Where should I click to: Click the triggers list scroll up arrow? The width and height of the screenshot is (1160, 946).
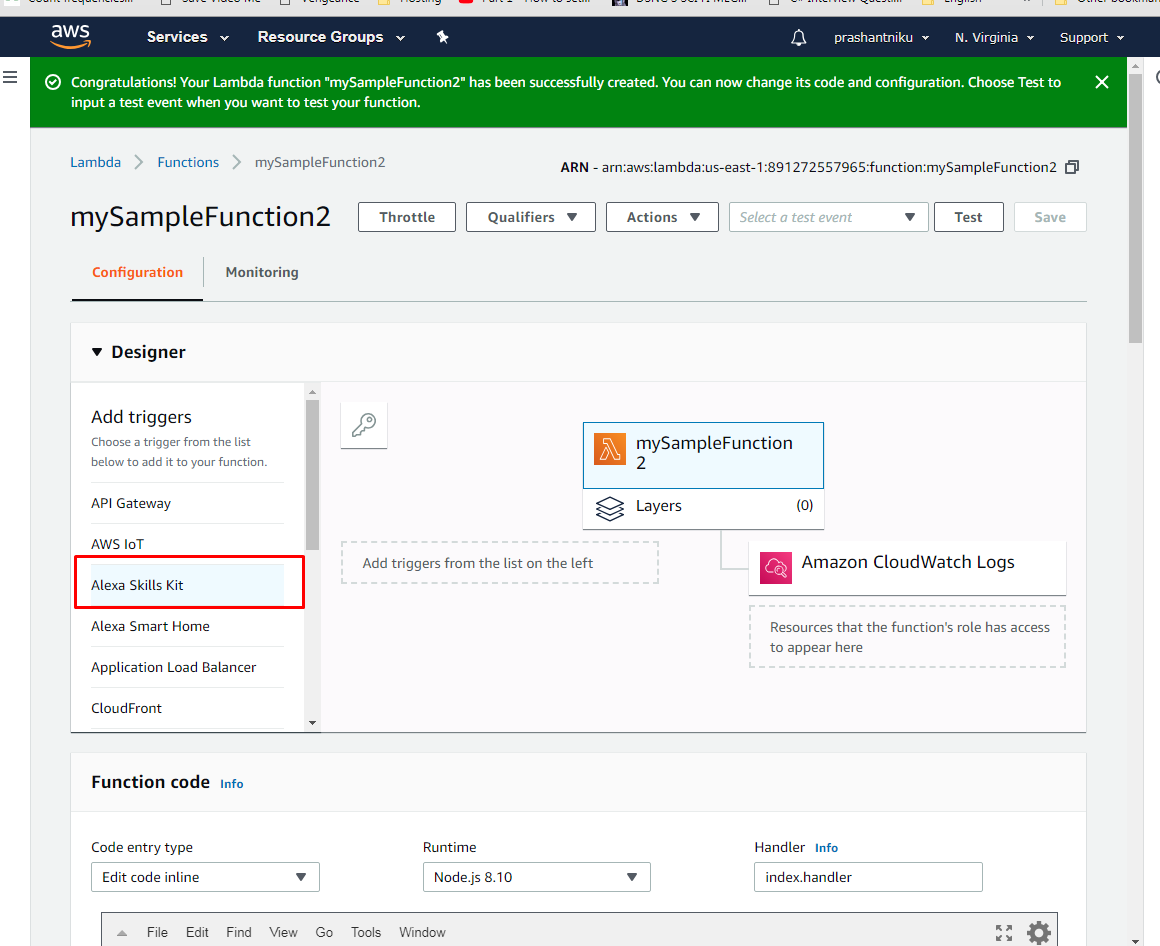point(312,391)
